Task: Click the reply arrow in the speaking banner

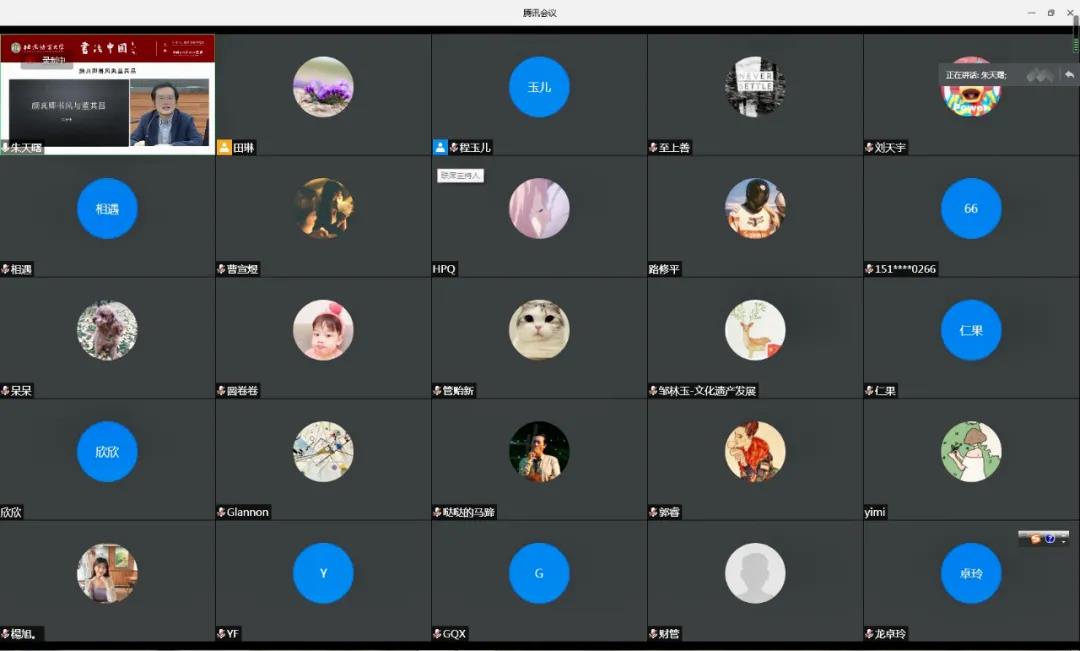Action: (1069, 75)
